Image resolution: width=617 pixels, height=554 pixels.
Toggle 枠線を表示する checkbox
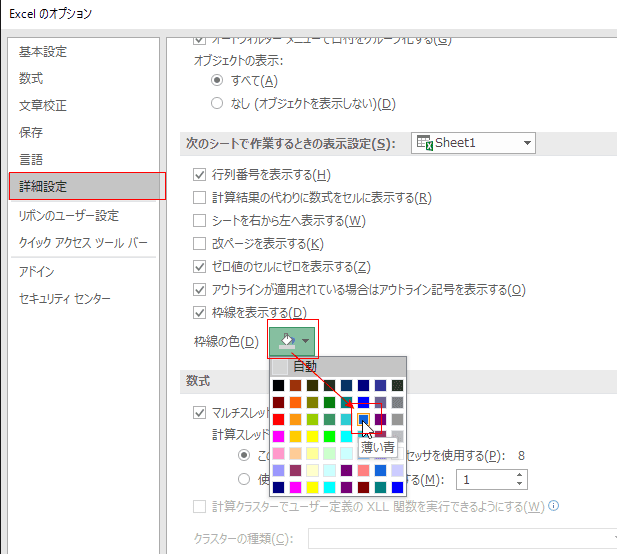point(200,313)
